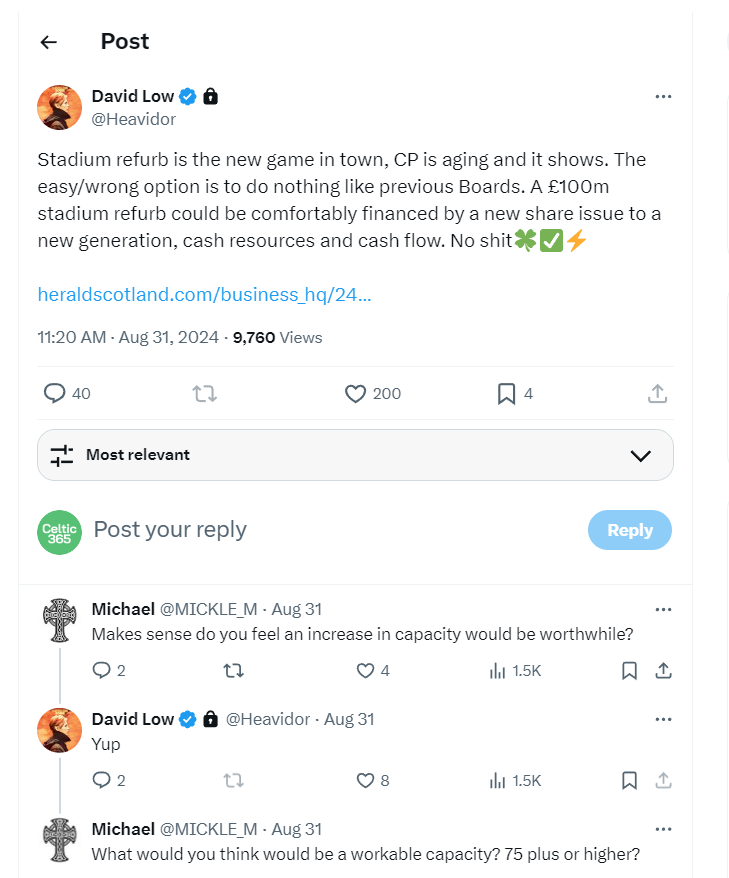The height and width of the screenshot is (878, 729).
Task: Repost David Low's main stadium post
Action: (x=204, y=394)
